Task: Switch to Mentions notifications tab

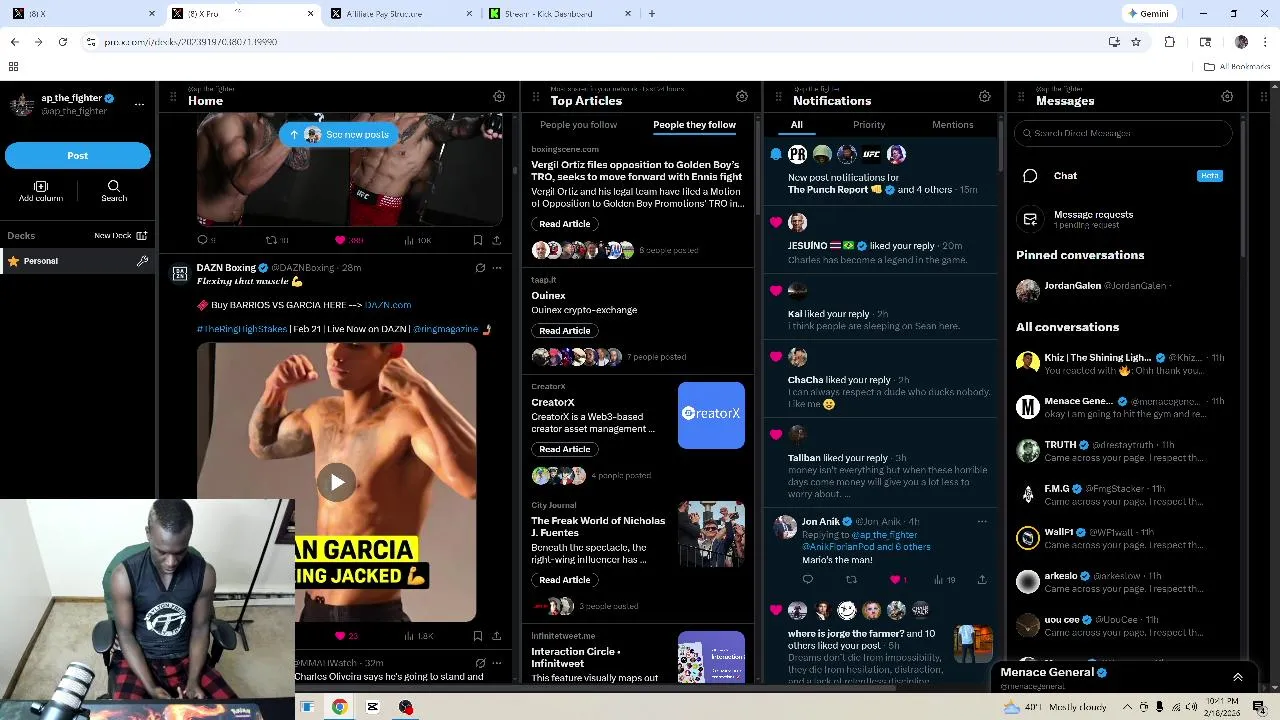Action: [952, 125]
